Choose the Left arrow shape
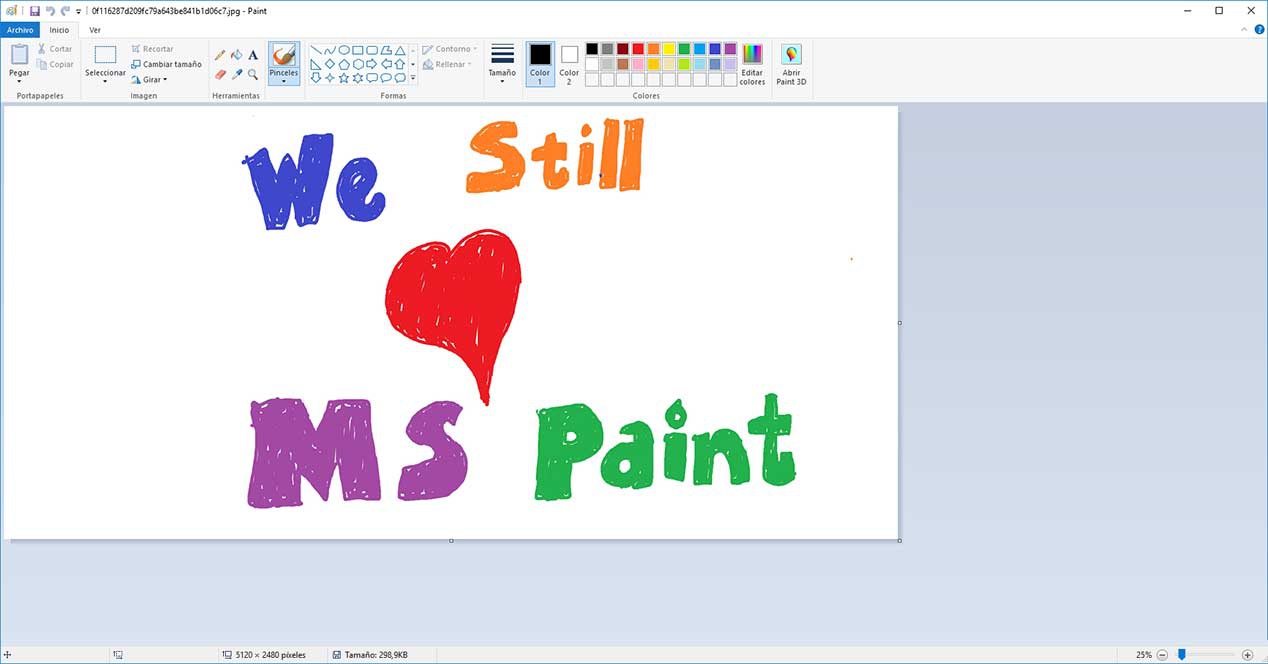This screenshot has height=664, width=1268. [386, 64]
